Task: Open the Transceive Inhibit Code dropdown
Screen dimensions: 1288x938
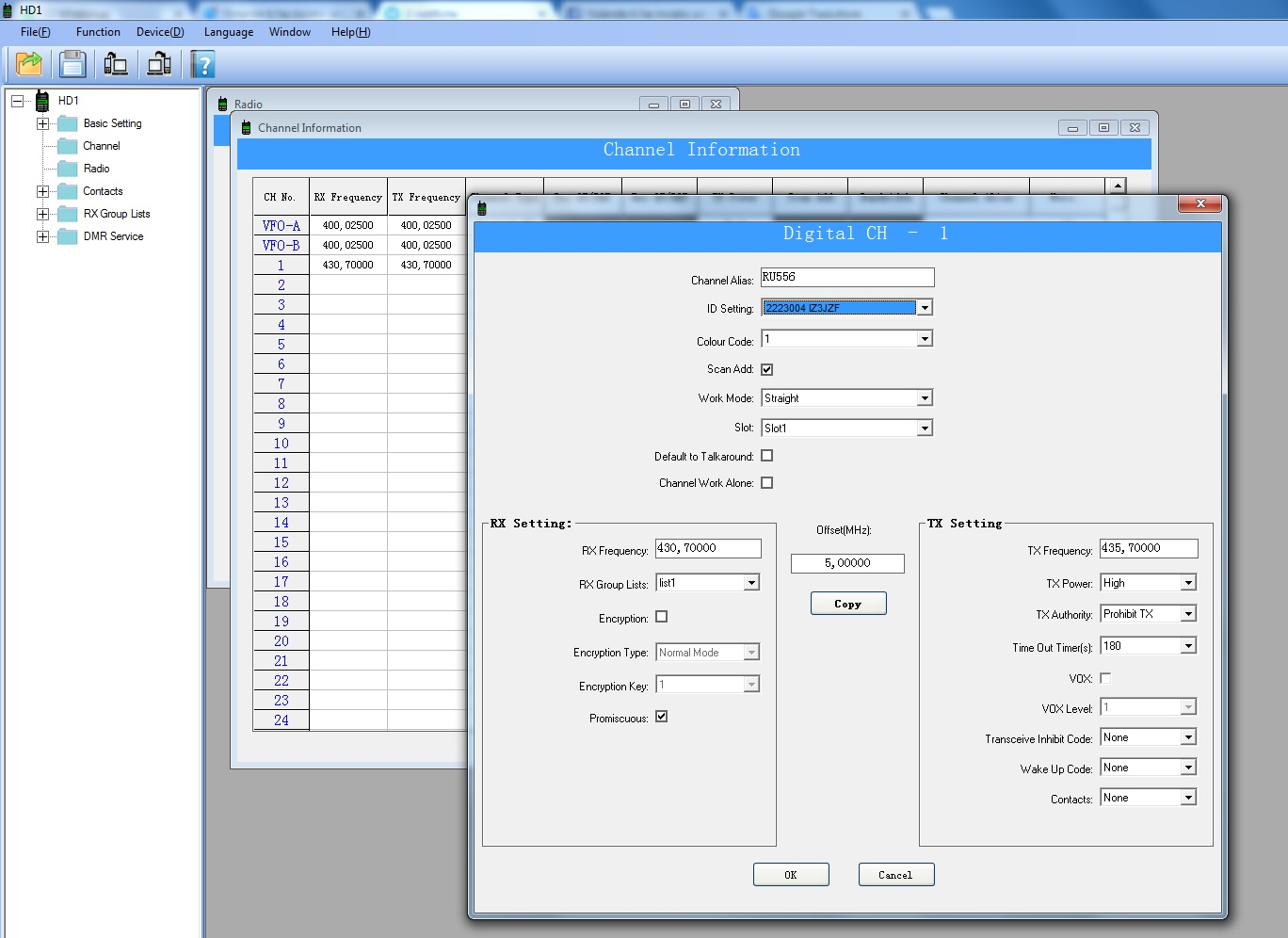Action: point(1188,737)
